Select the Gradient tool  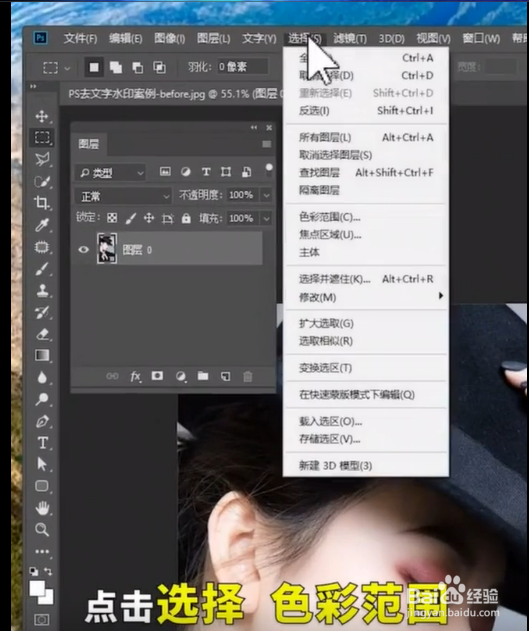point(42,355)
